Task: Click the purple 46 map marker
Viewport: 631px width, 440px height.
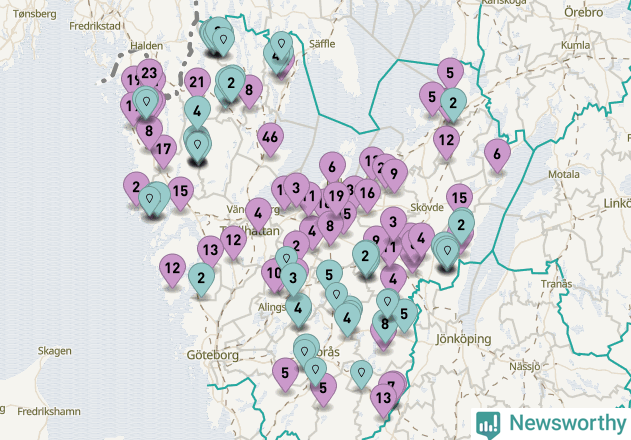Action: 270,139
